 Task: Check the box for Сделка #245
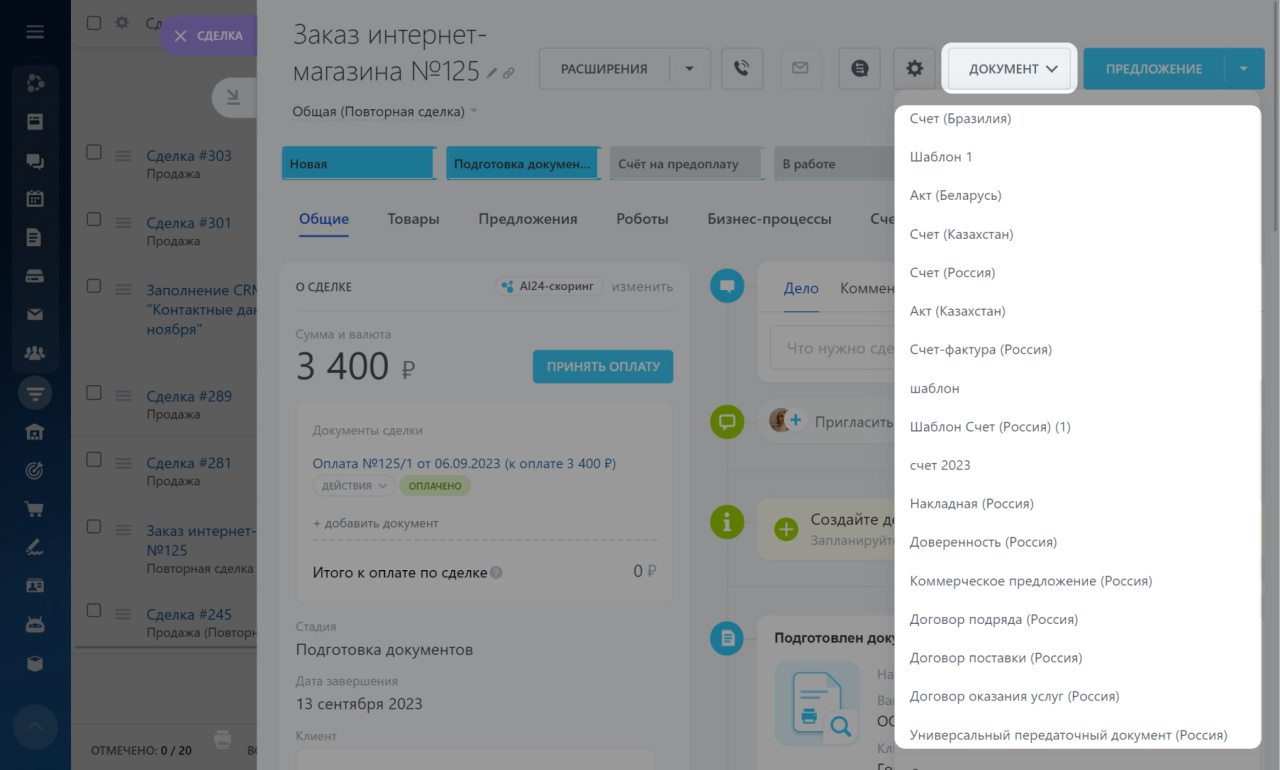94,610
